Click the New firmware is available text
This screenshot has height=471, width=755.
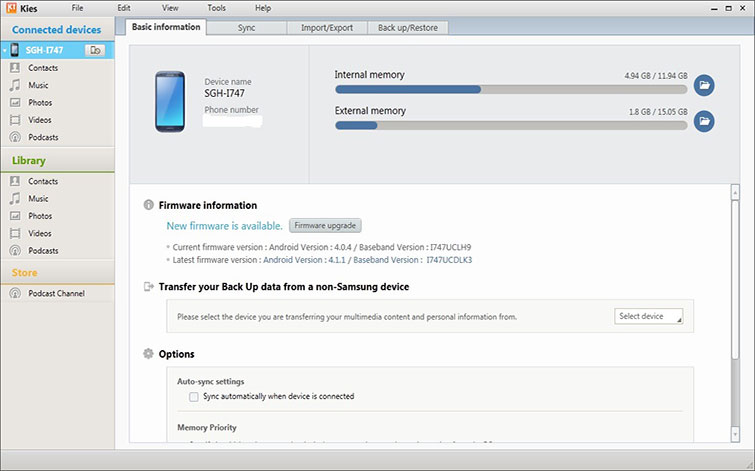pyautogui.click(x=224, y=226)
